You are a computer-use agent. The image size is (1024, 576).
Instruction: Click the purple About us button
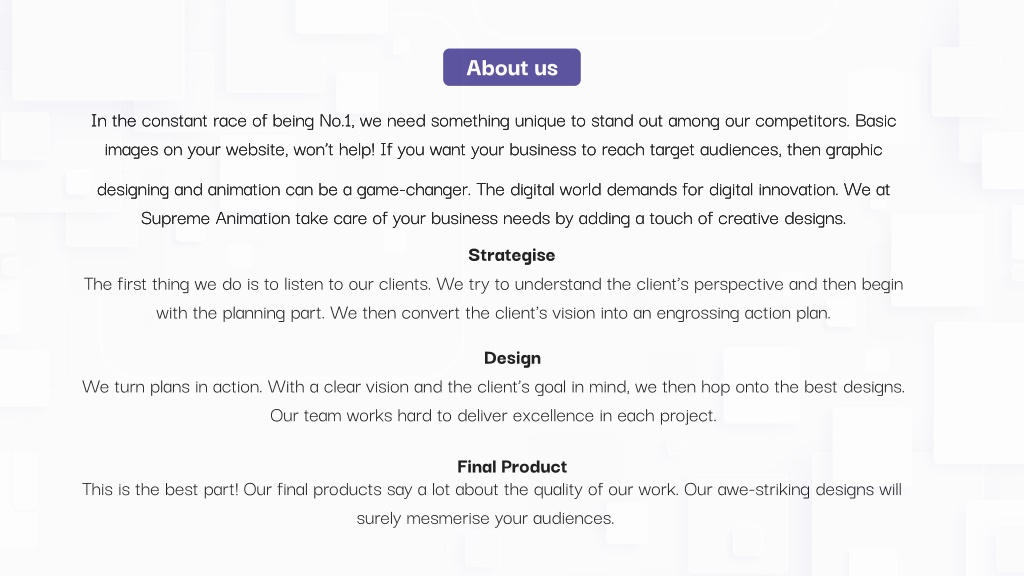pos(511,67)
